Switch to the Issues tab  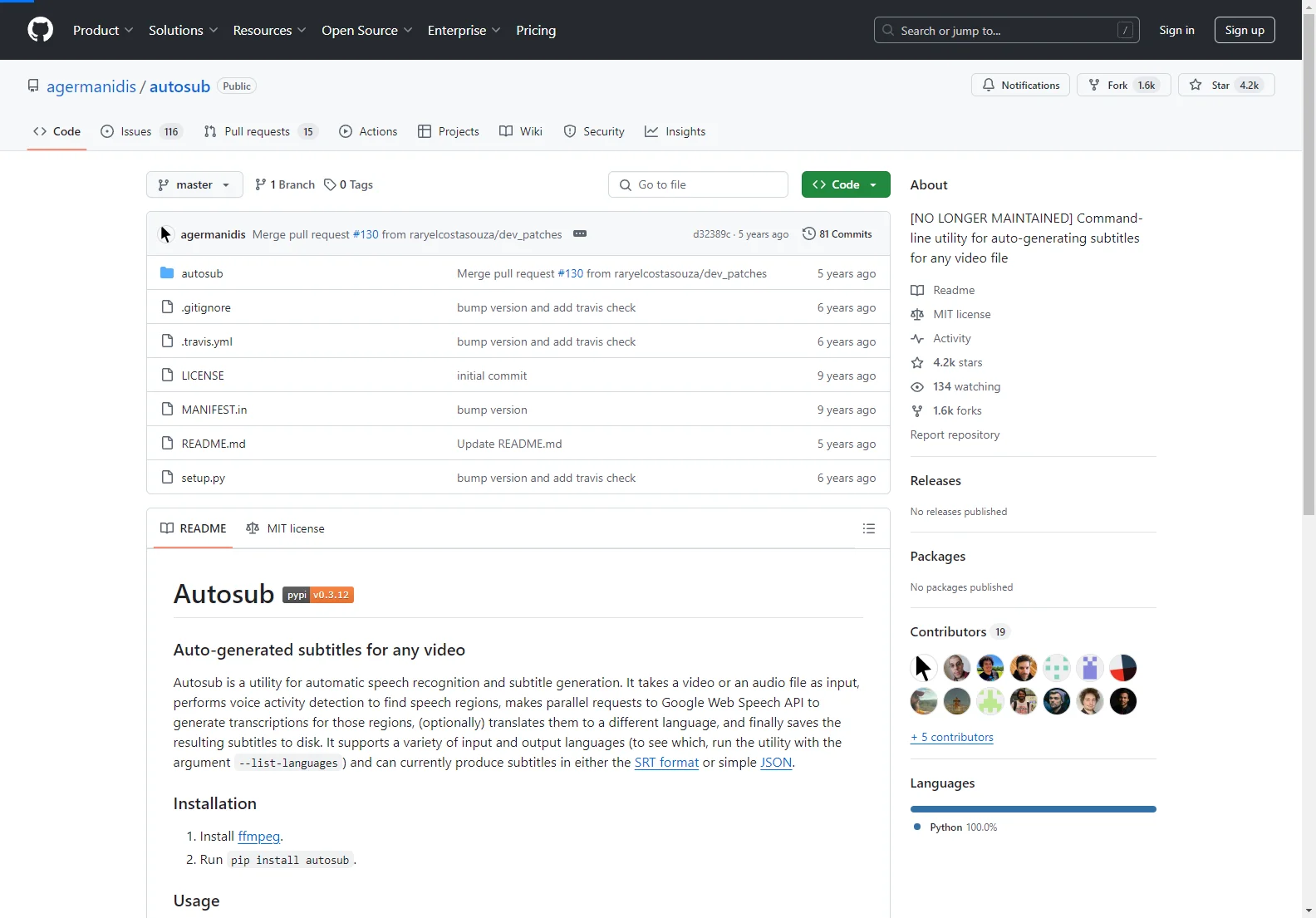click(141, 131)
